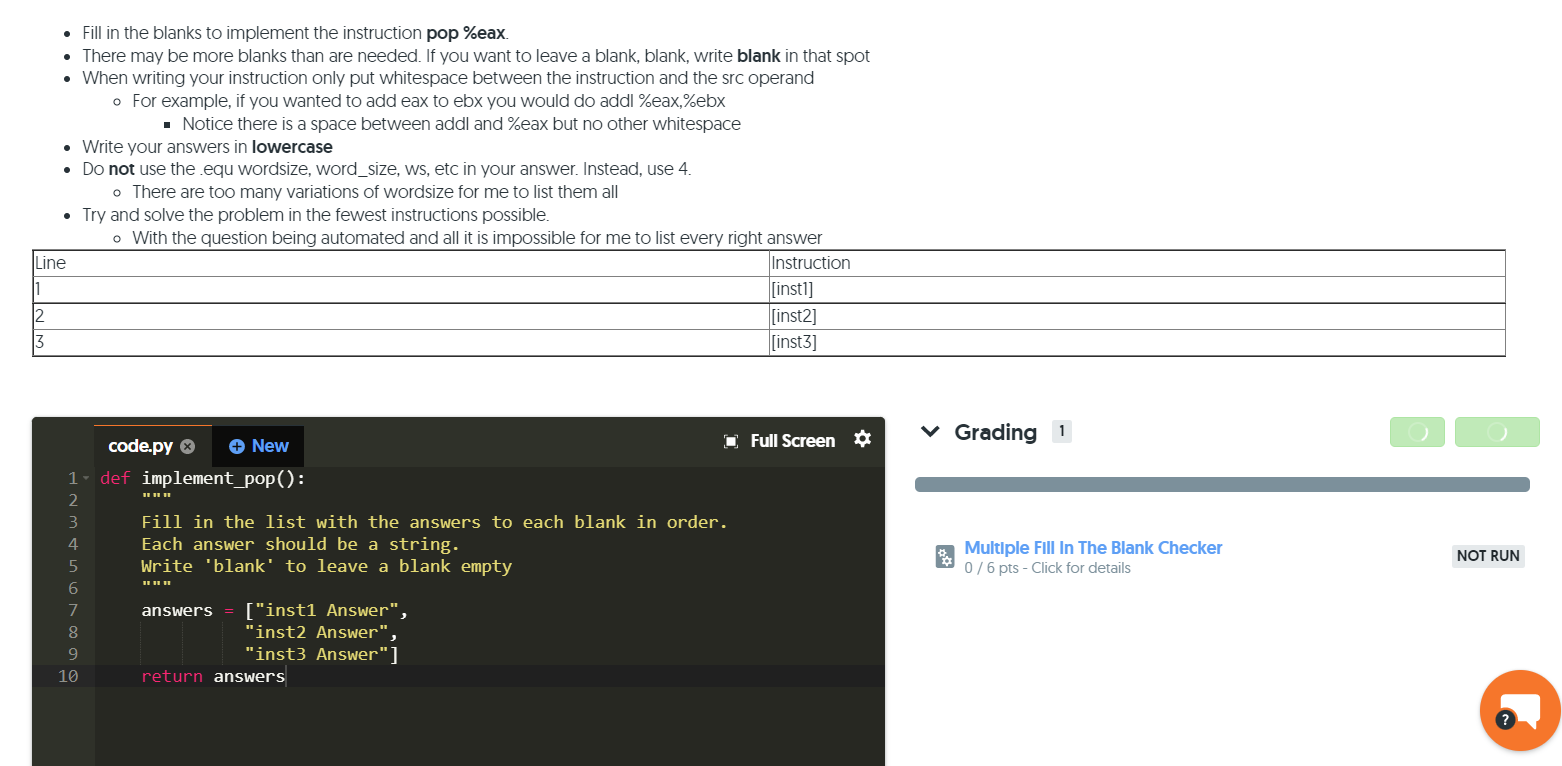1562x766 pixels.
Task: Click the "answers" variable on line 7
Action: point(177,610)
